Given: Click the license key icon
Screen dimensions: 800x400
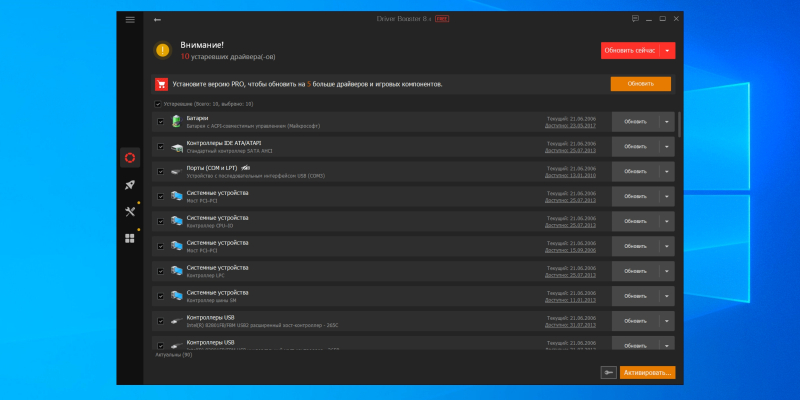Looking at the screenshot, I should click(608, 372).
